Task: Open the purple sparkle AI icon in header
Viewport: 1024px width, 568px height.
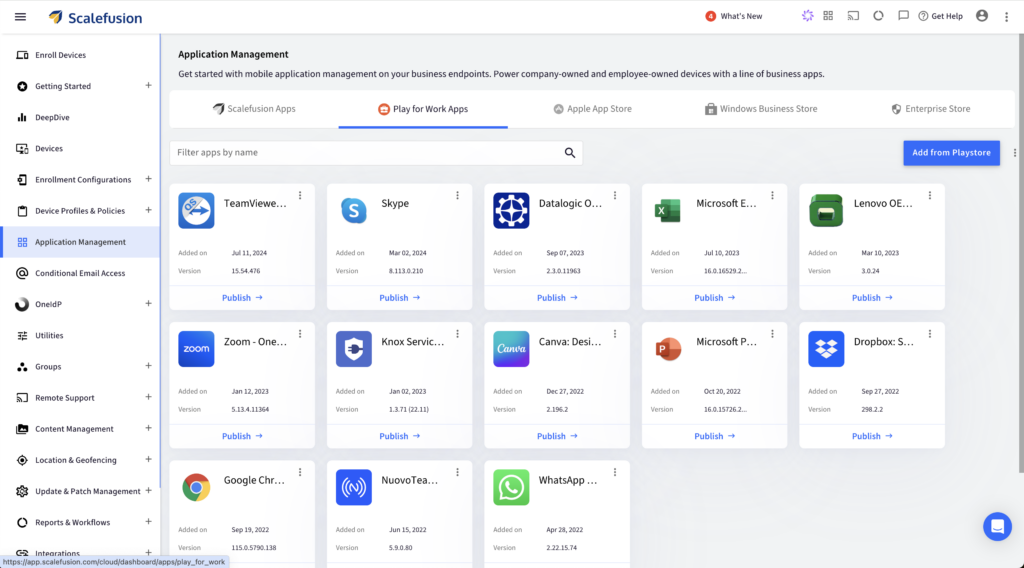Action: 808,16
